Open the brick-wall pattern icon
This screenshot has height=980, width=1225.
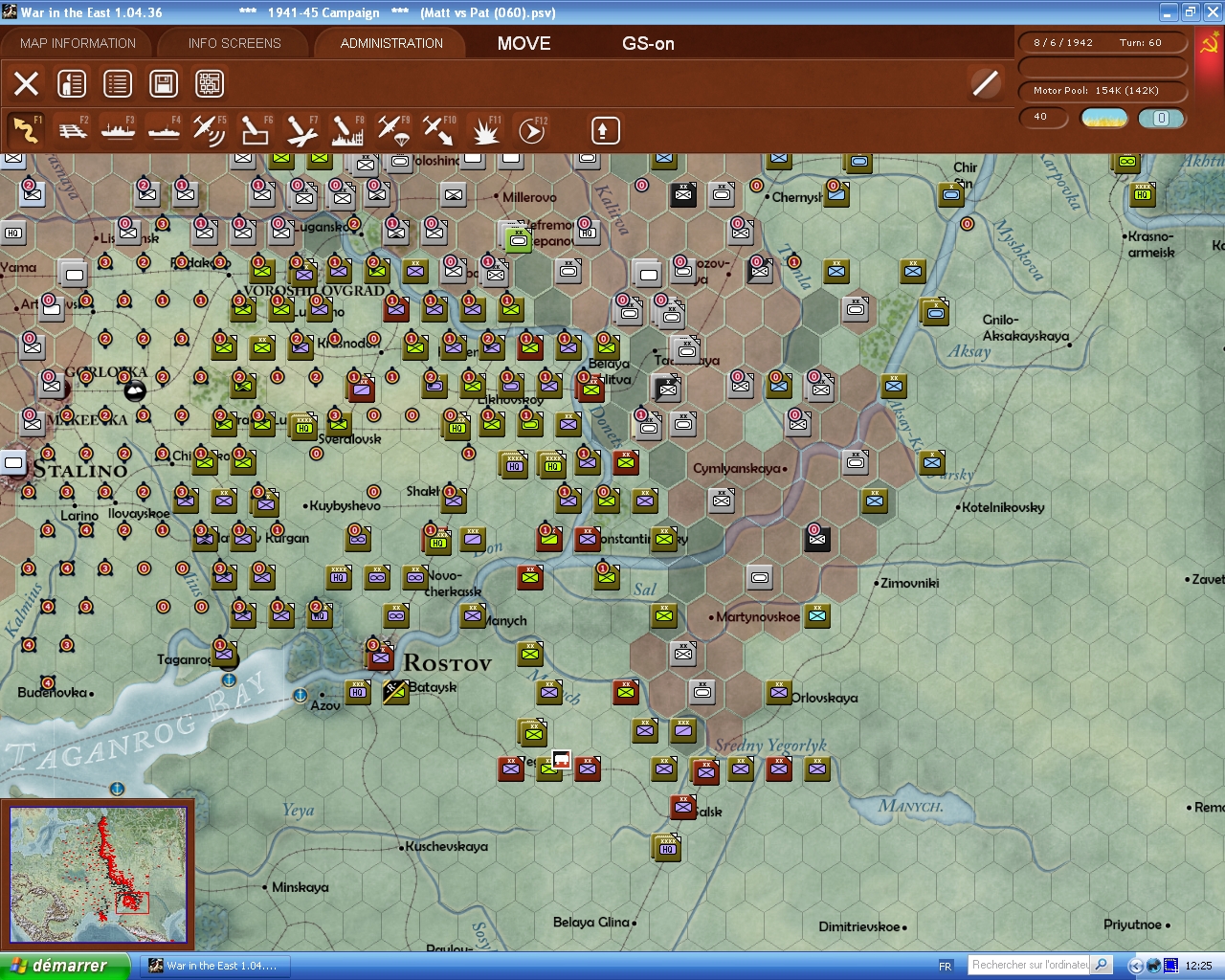point(210,83)
